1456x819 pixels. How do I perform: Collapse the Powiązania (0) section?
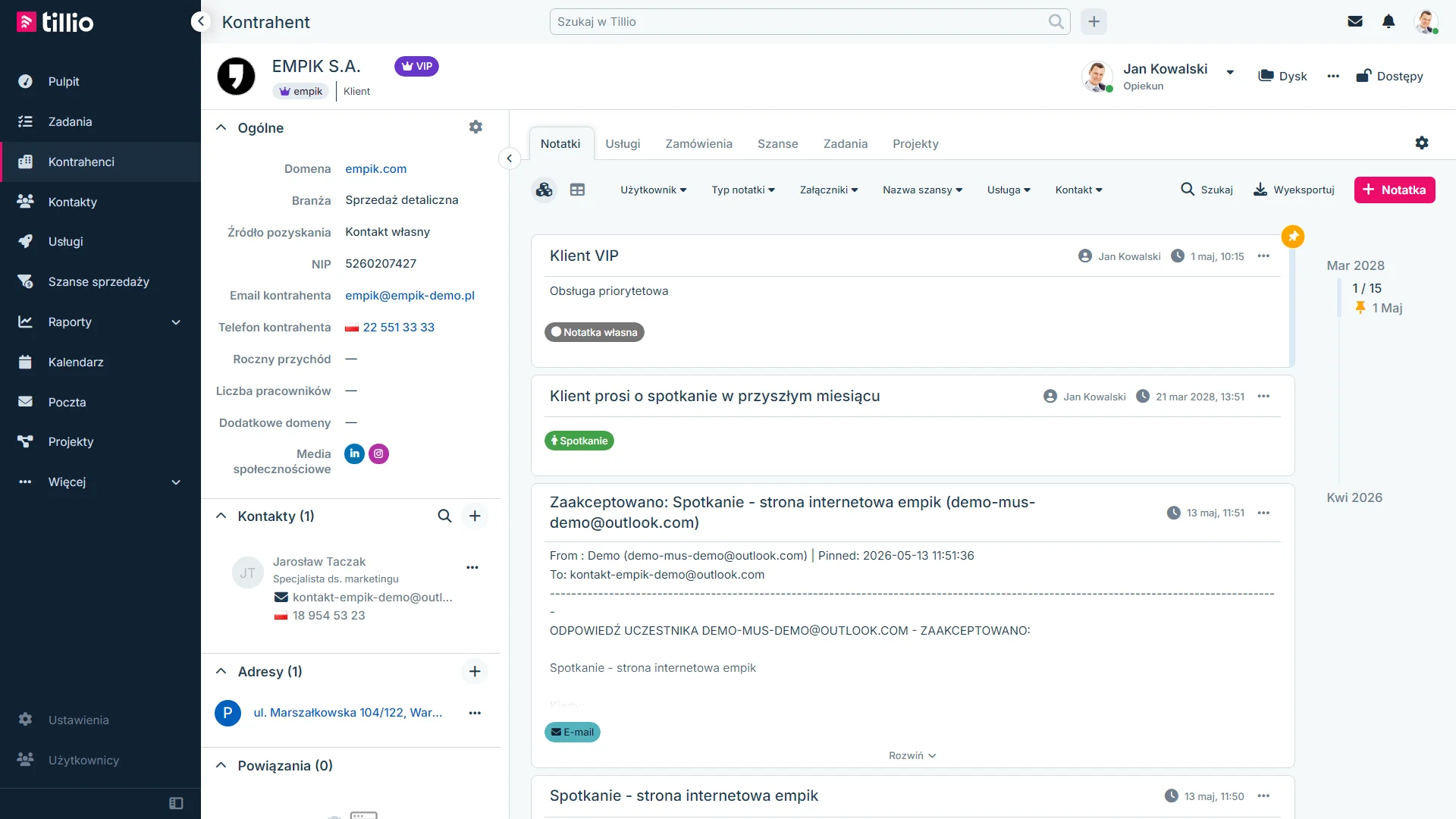click(221, 765)
